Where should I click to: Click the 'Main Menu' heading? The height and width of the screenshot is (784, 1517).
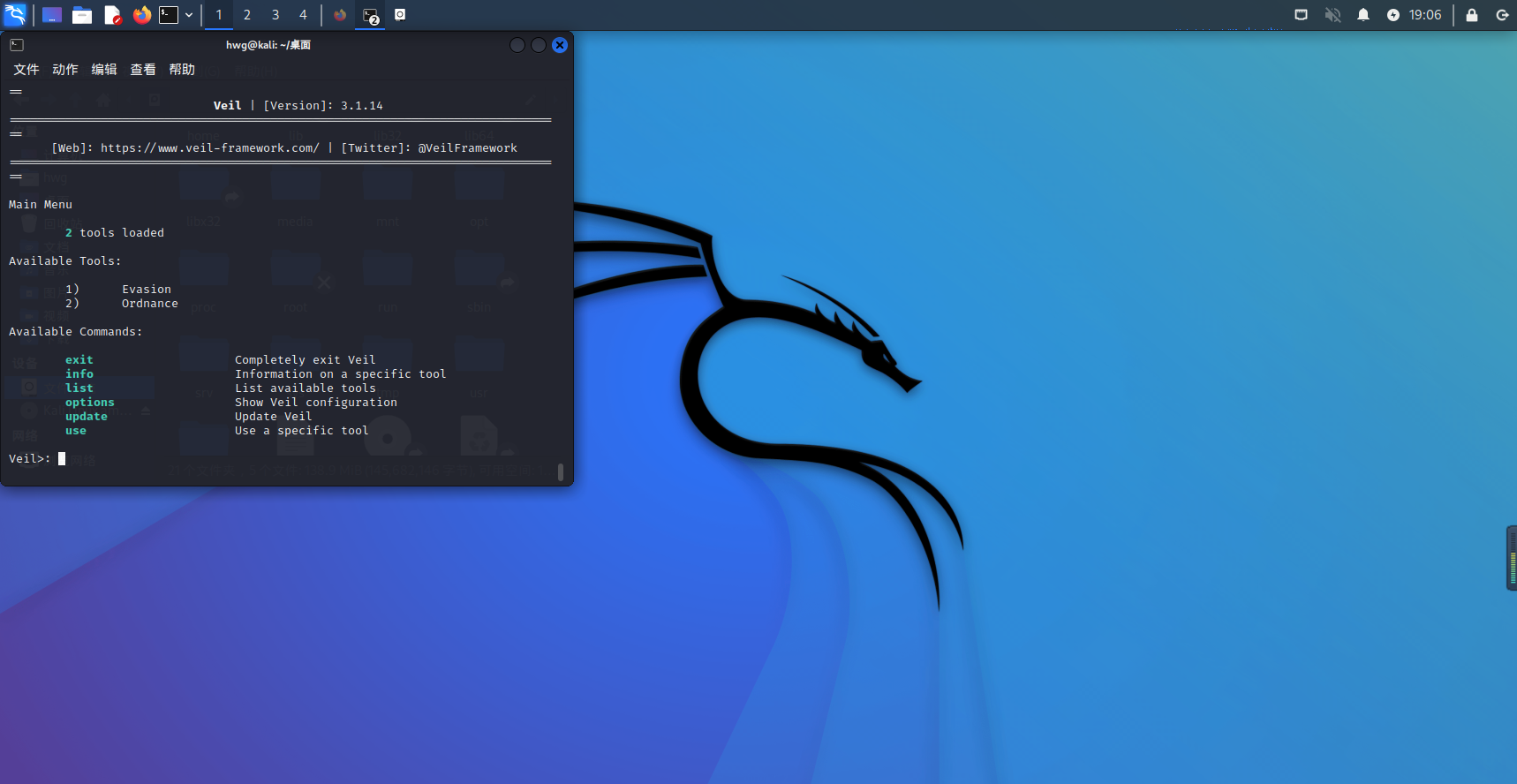(x=41, y=205)
